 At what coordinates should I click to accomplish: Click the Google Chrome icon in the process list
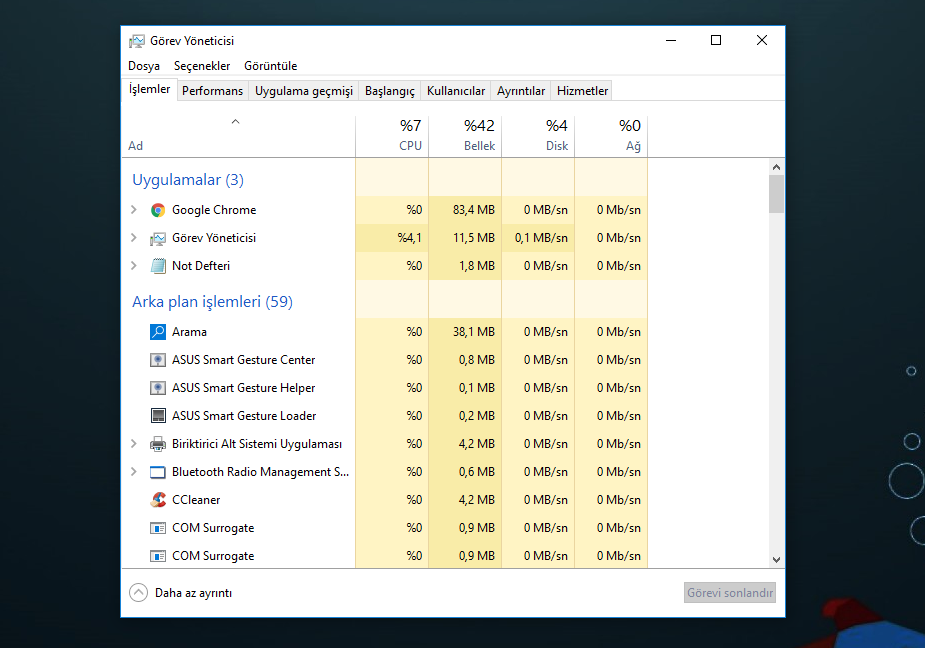click(158, 210)
